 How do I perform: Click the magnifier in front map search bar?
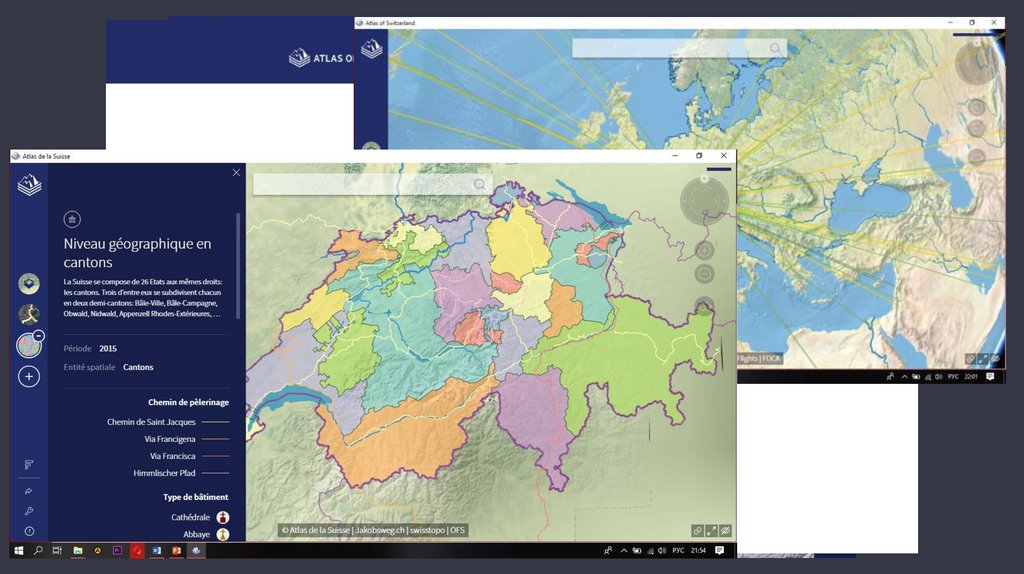(x=480, y=184)
